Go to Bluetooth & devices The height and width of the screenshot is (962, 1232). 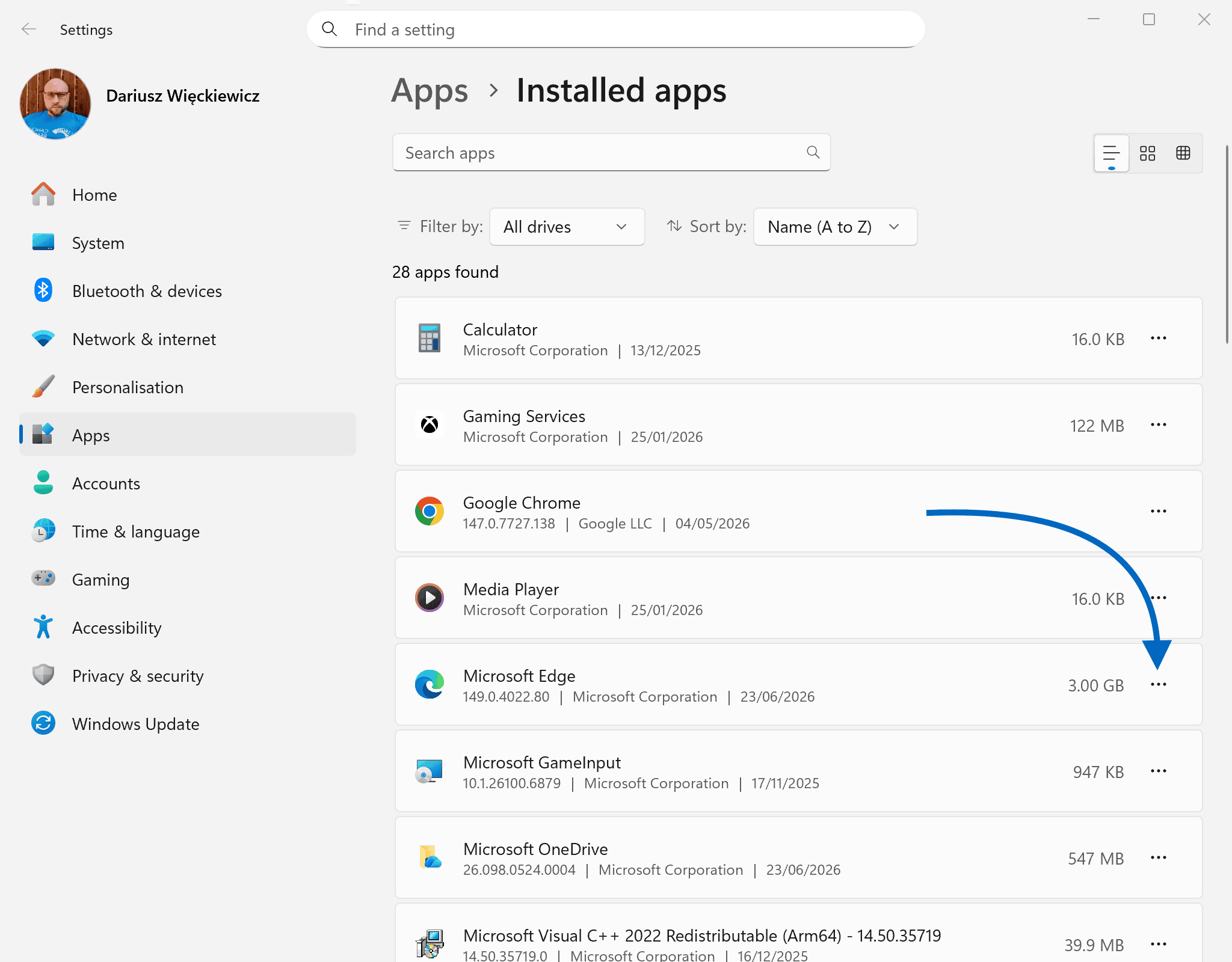pos(188,291)
